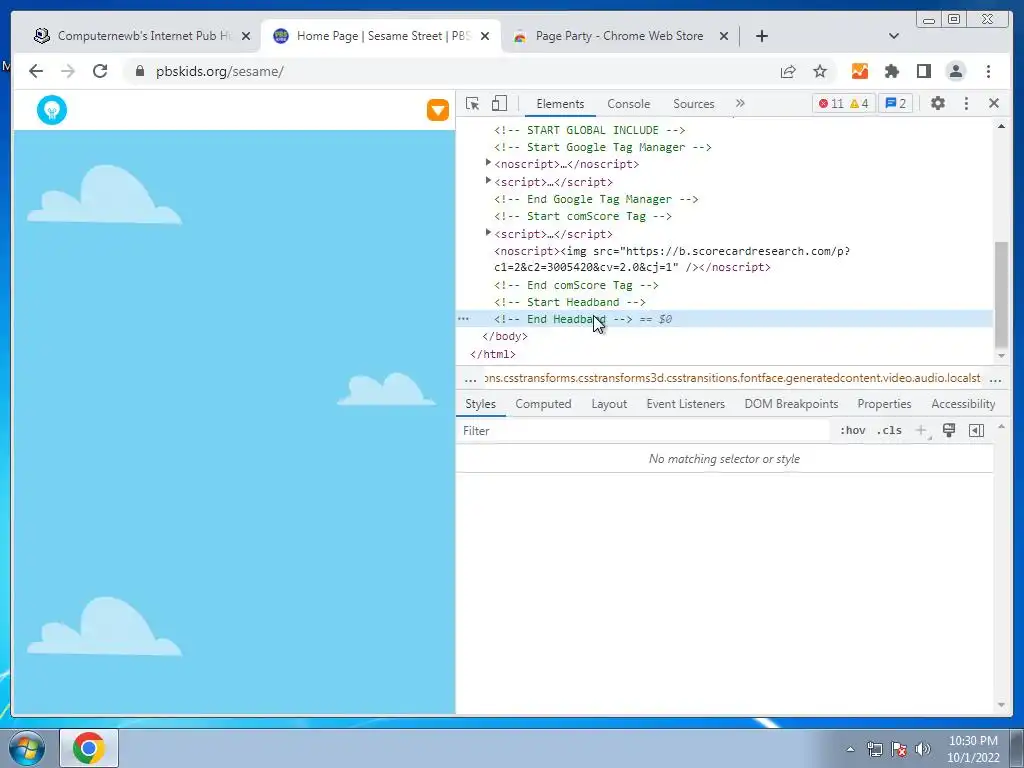Select the Start Google Tag Manager comment

[x=602, y=148]
